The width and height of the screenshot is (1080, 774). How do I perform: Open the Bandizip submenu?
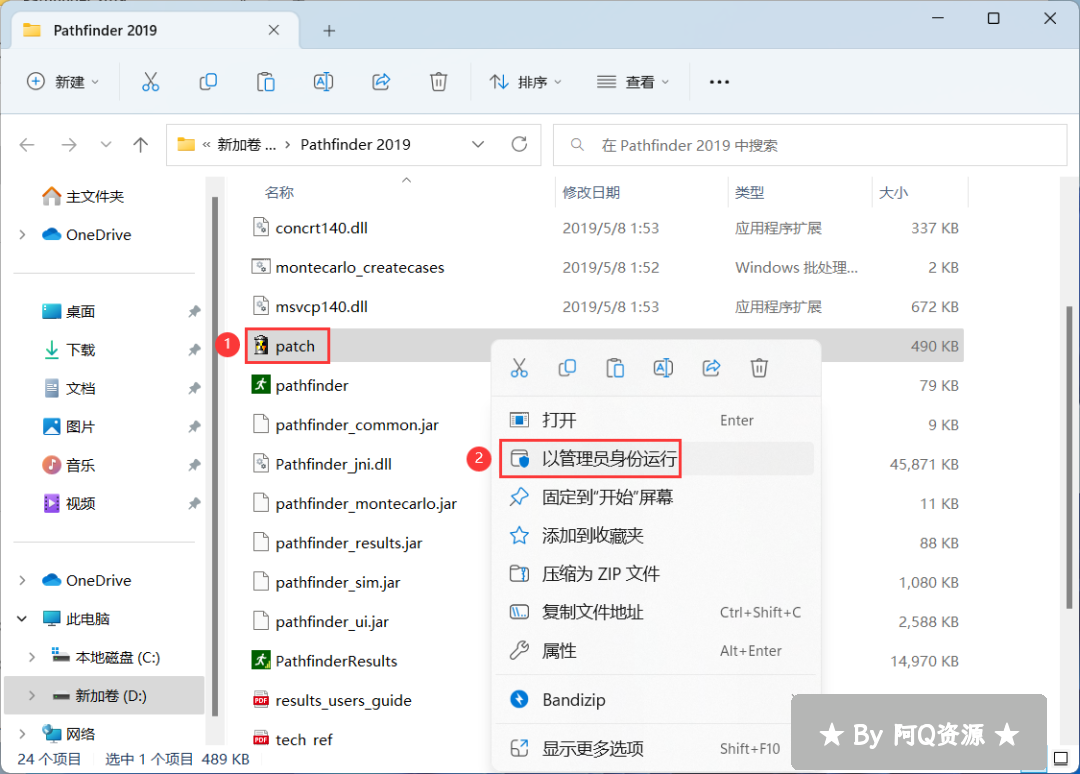(654, 700)
